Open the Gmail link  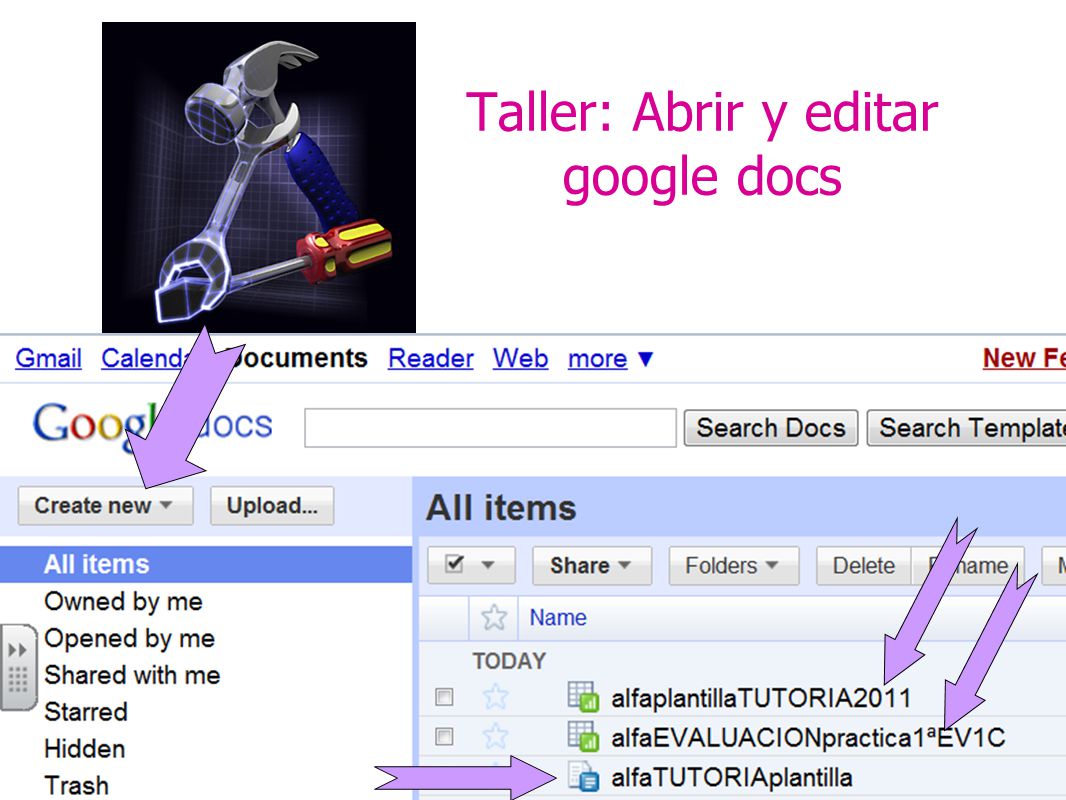48,358
